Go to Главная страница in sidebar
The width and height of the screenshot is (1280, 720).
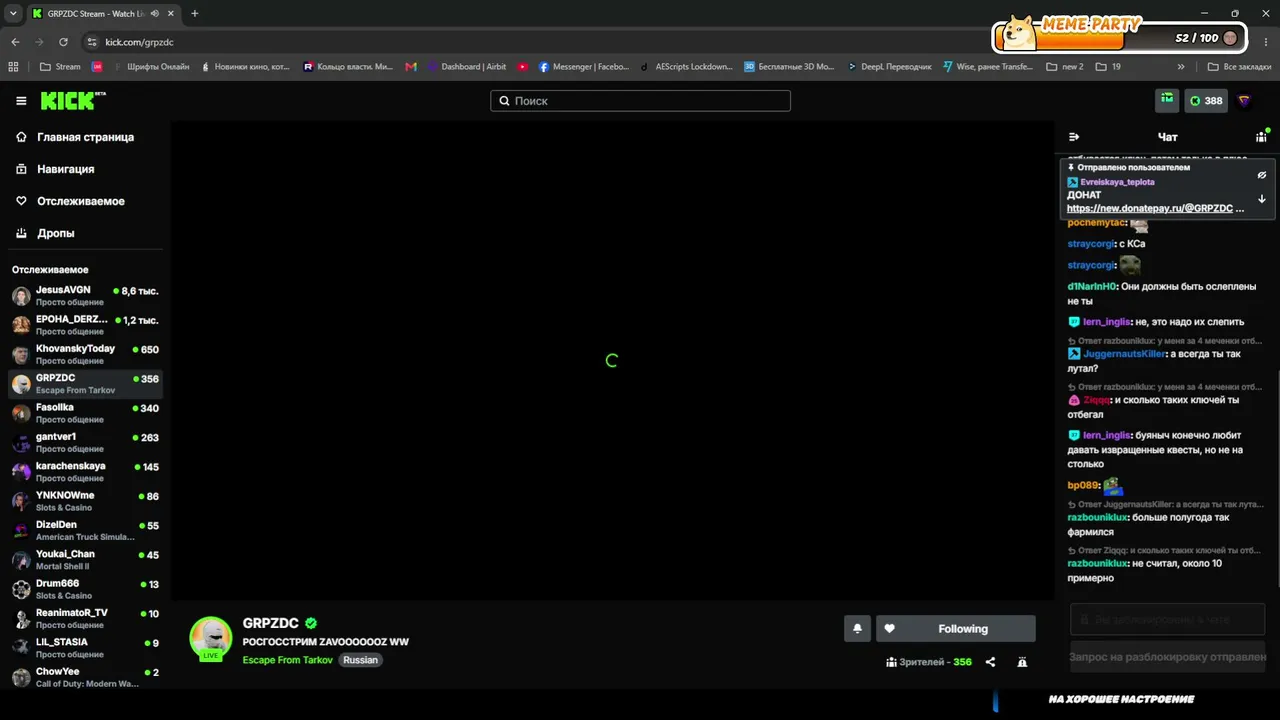(85, 137)
